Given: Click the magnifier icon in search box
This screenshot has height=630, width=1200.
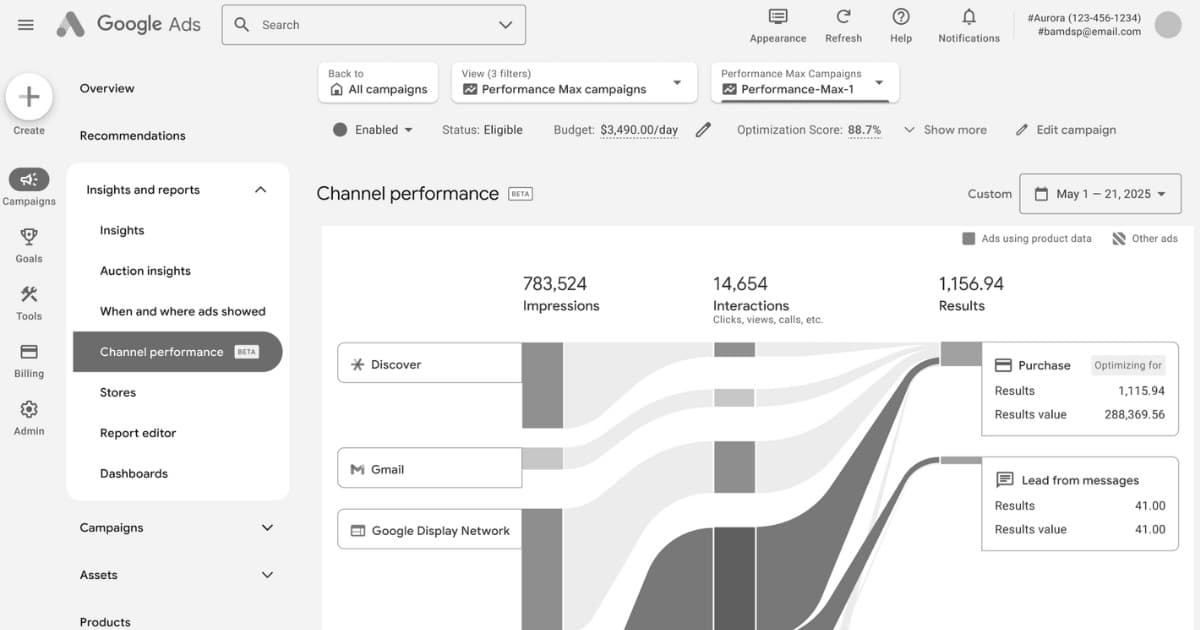Looking at the screenshot, I should tap(242, 25).
